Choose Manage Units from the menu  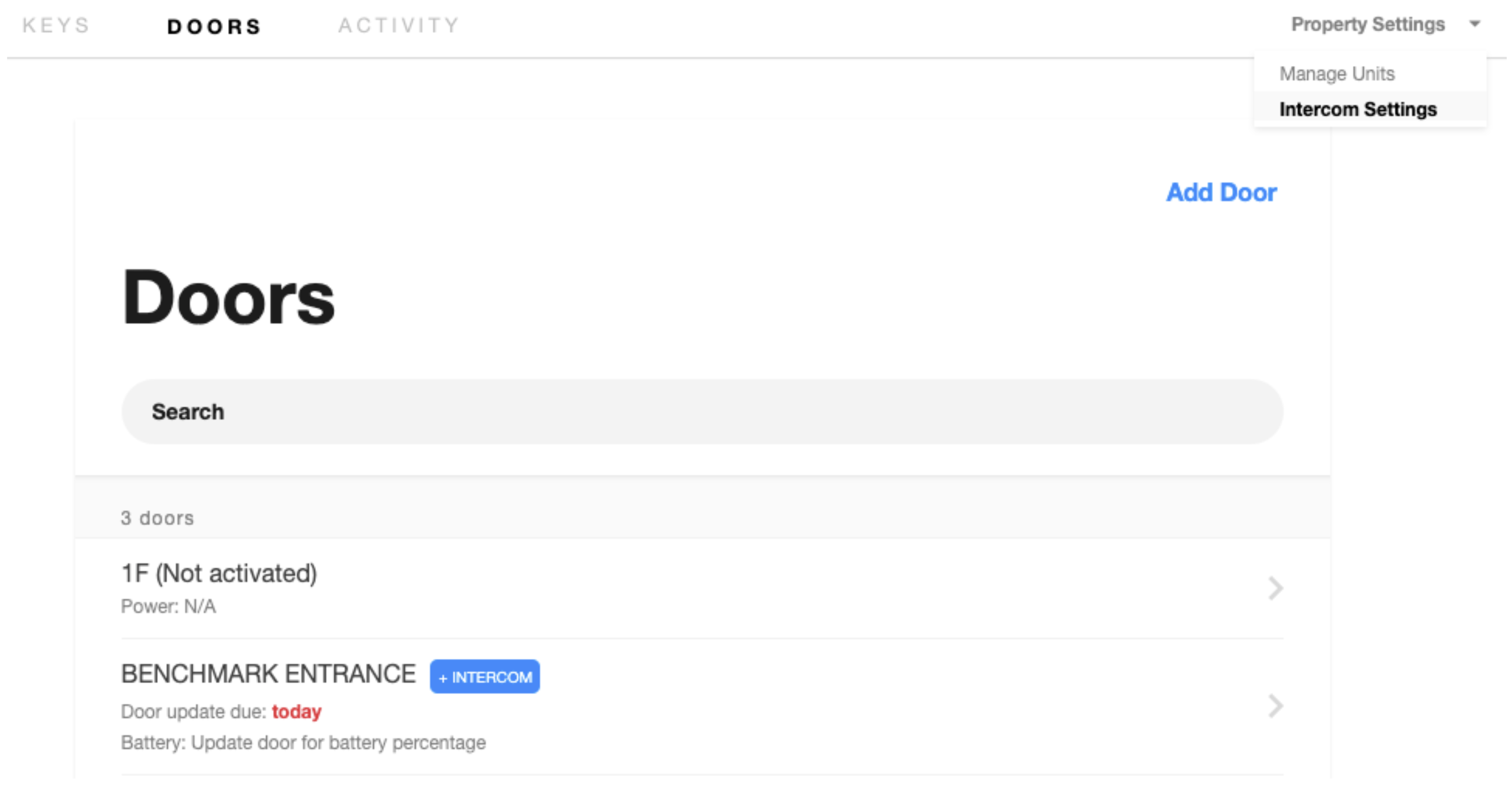[1338, 73]
